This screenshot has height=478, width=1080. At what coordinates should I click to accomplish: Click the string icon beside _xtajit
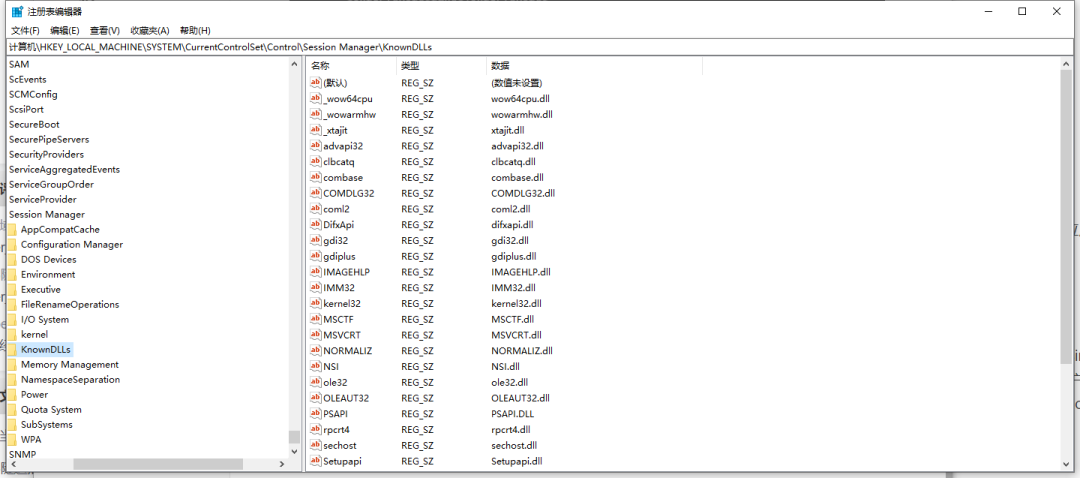[x=316, y=130]
